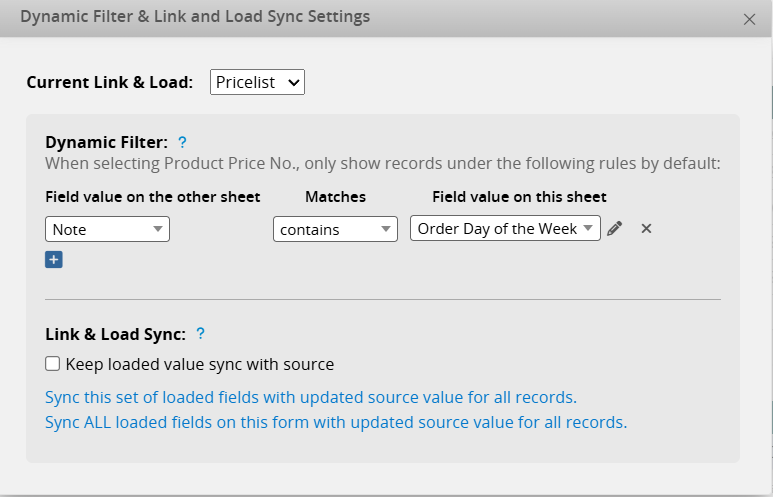
Task: Expand the Order Day of the Week dropdown
Action: tap(505, 229)
